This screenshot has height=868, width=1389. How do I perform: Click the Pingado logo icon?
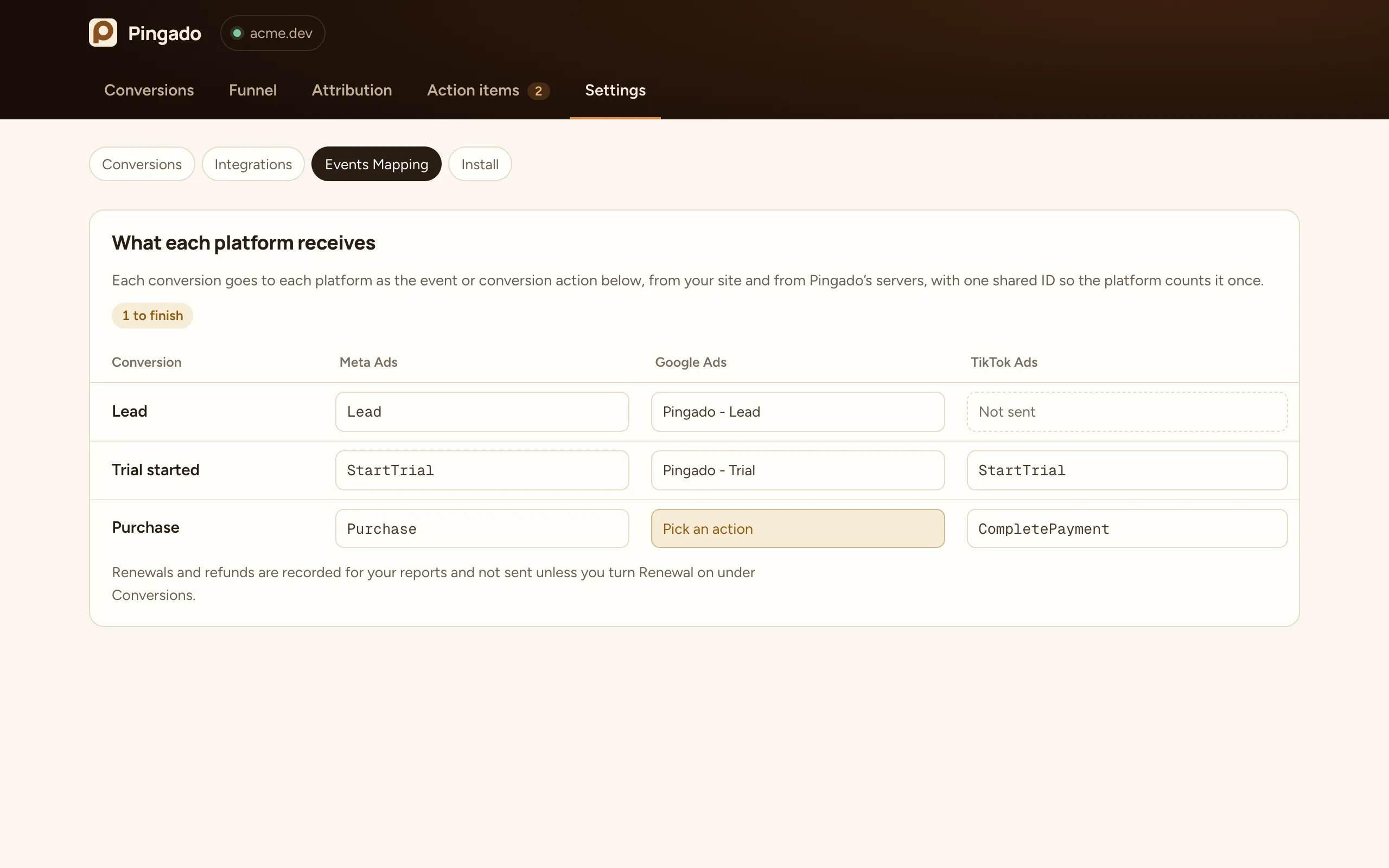pyautogui.click(x=103, y=33)
